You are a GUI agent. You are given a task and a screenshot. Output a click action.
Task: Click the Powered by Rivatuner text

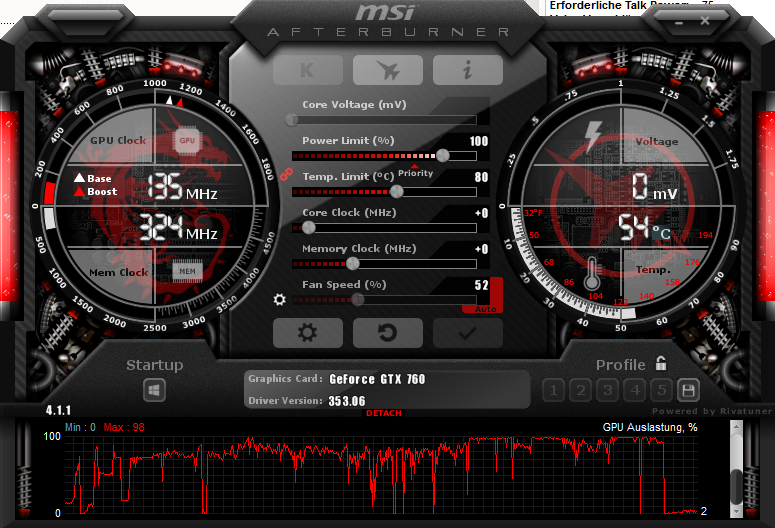[711, 411]
